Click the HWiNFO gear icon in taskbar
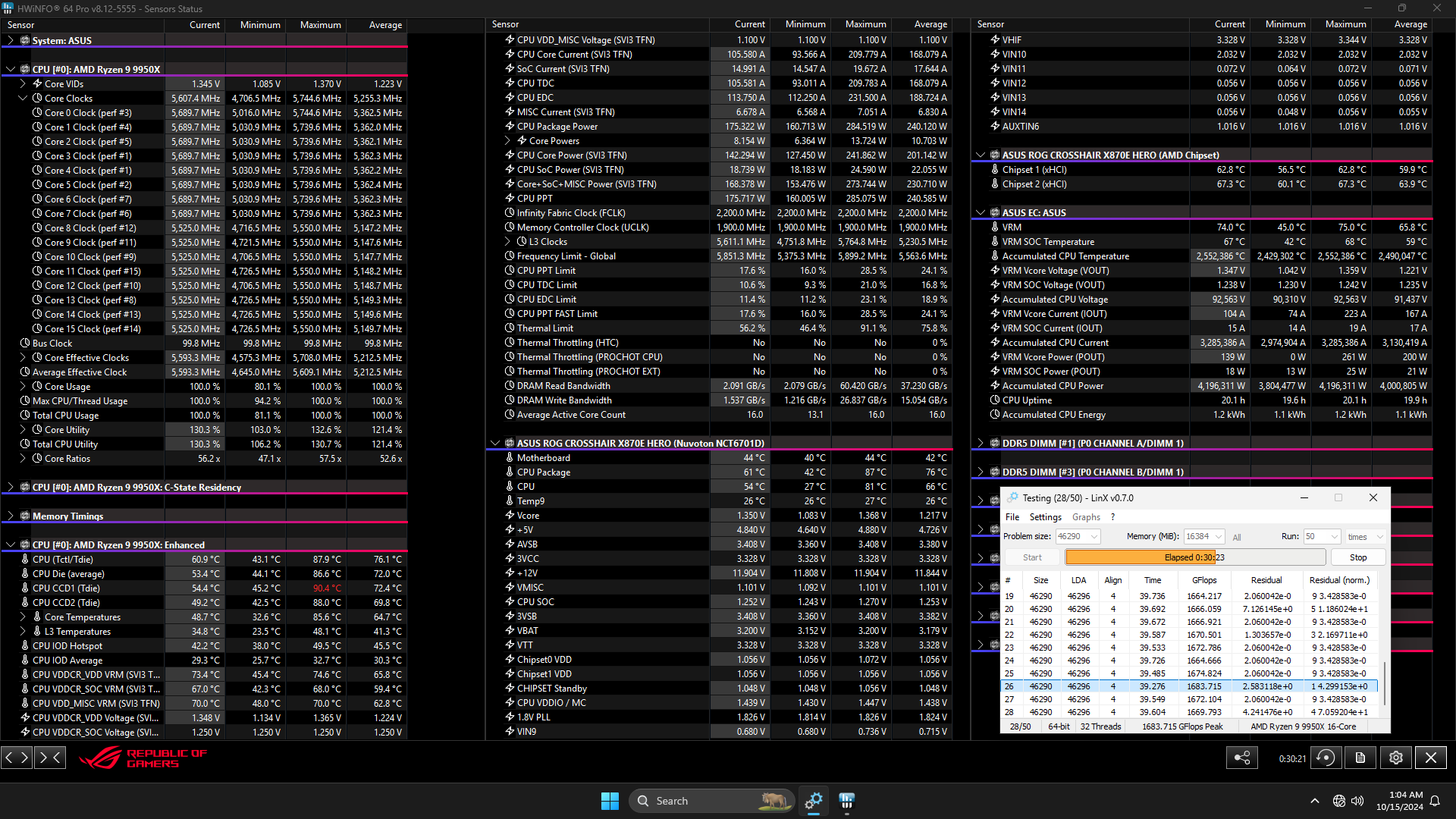1456x819 pixels. [814, 801]
